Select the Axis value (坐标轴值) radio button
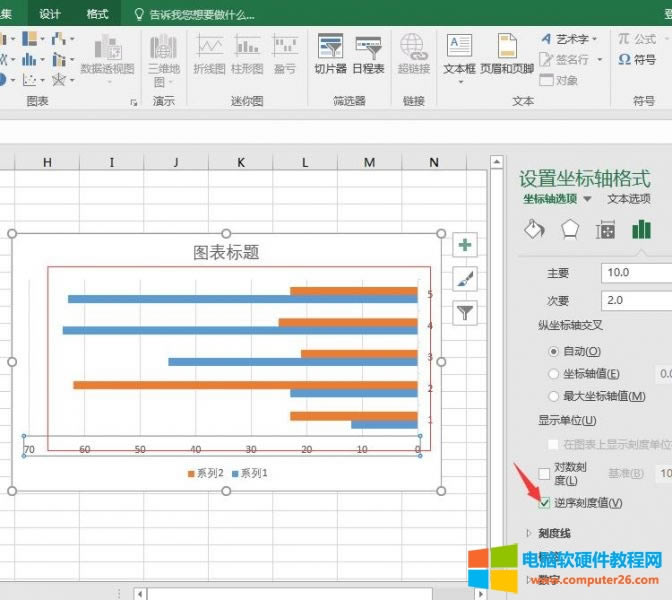Viewport: 672px width, 600px height. [x=553, y=374]
